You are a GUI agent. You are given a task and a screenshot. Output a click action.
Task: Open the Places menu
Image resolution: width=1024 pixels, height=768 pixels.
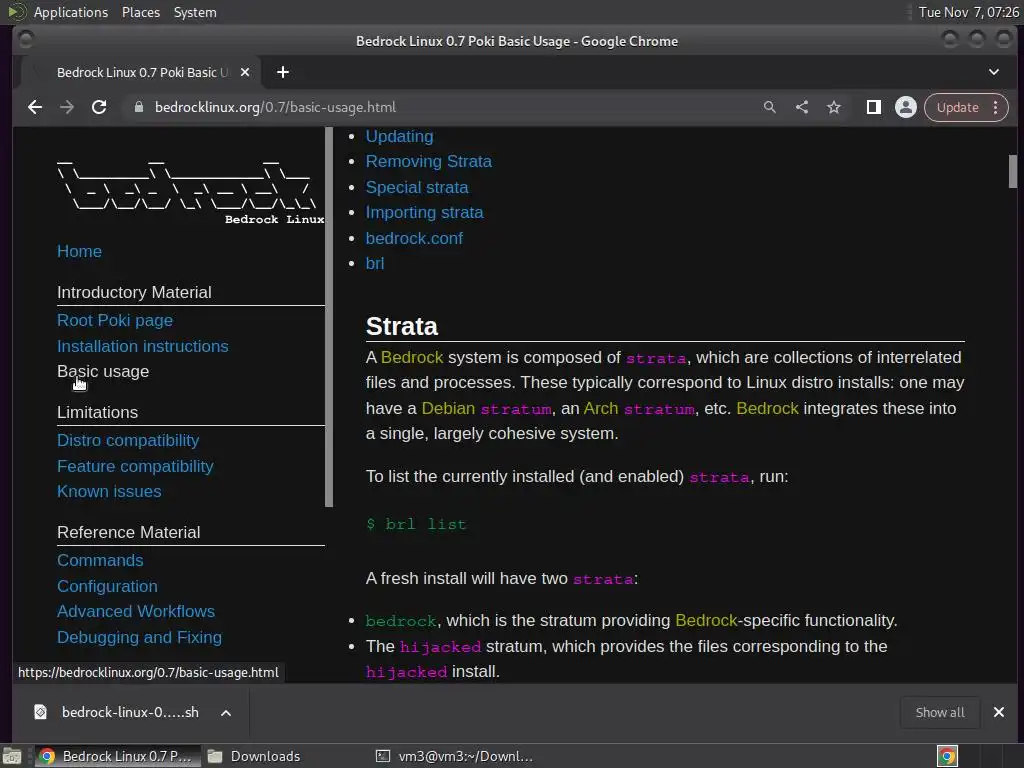coord(140,12)
